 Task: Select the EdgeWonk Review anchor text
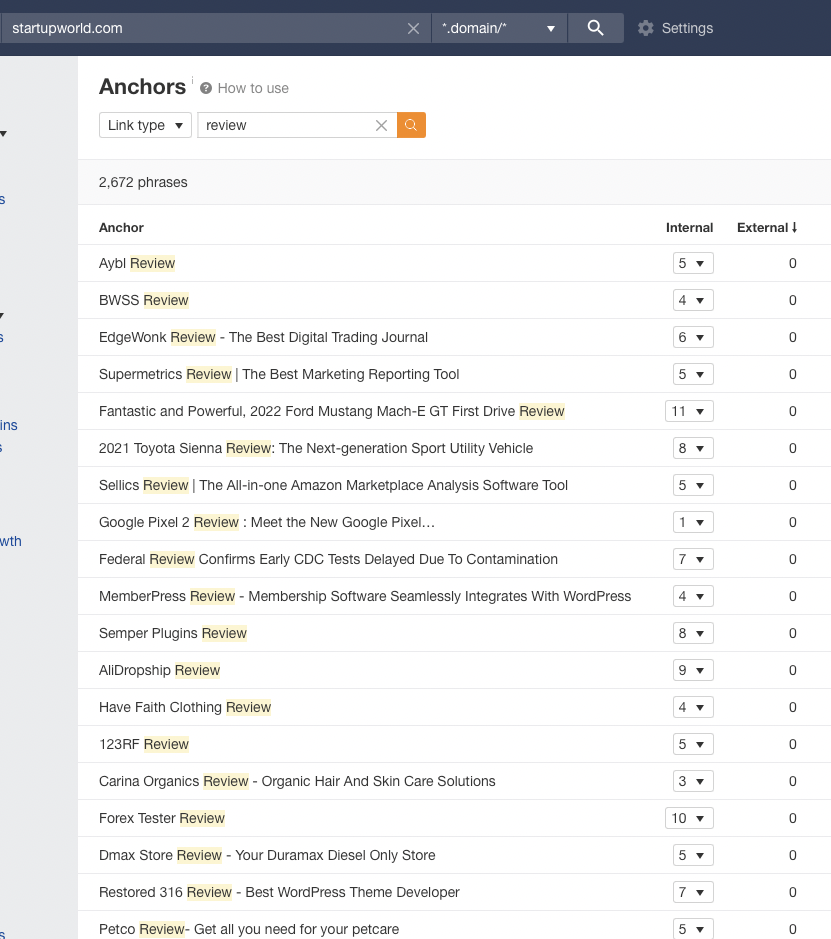point(263,337)
